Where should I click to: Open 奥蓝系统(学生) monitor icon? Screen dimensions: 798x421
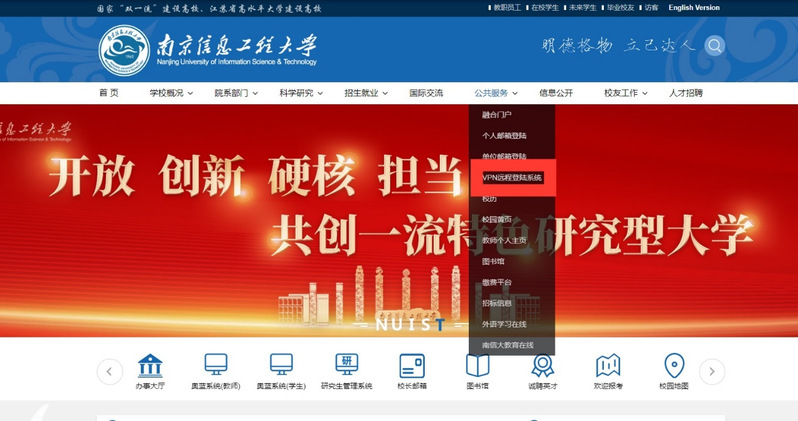click(280, 366)
